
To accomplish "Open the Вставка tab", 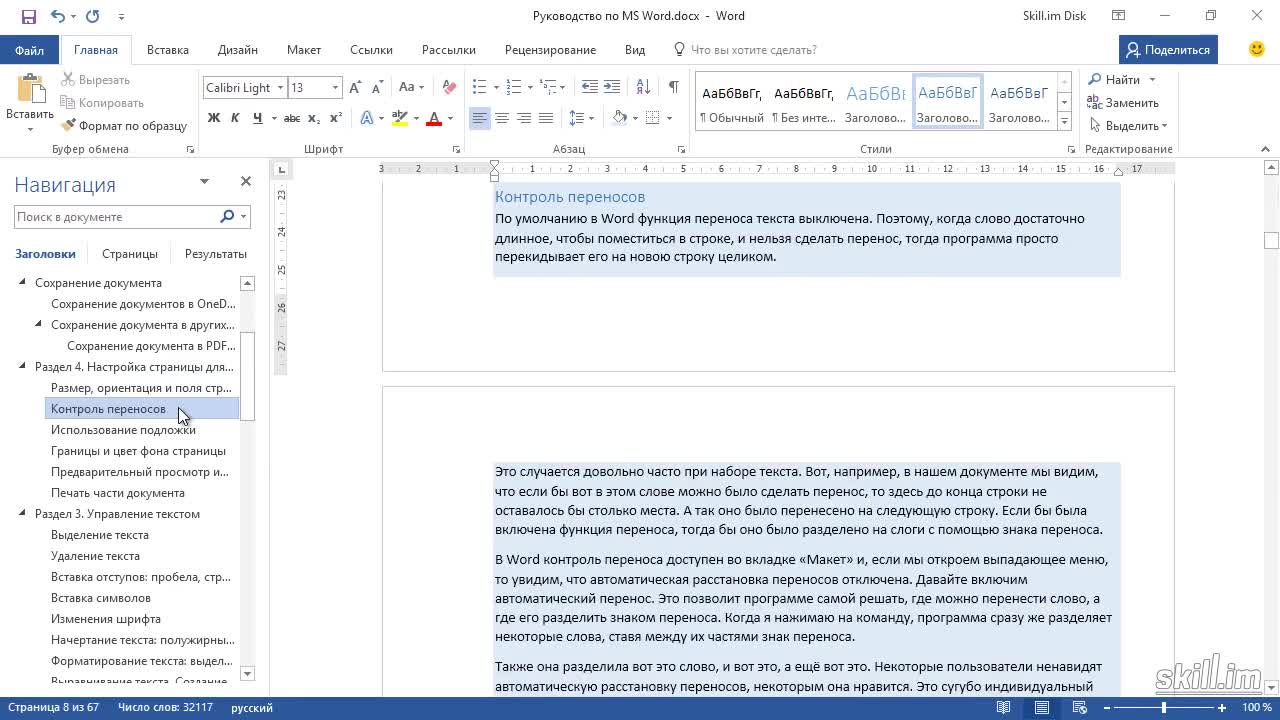I will click(x=168, y=50).
